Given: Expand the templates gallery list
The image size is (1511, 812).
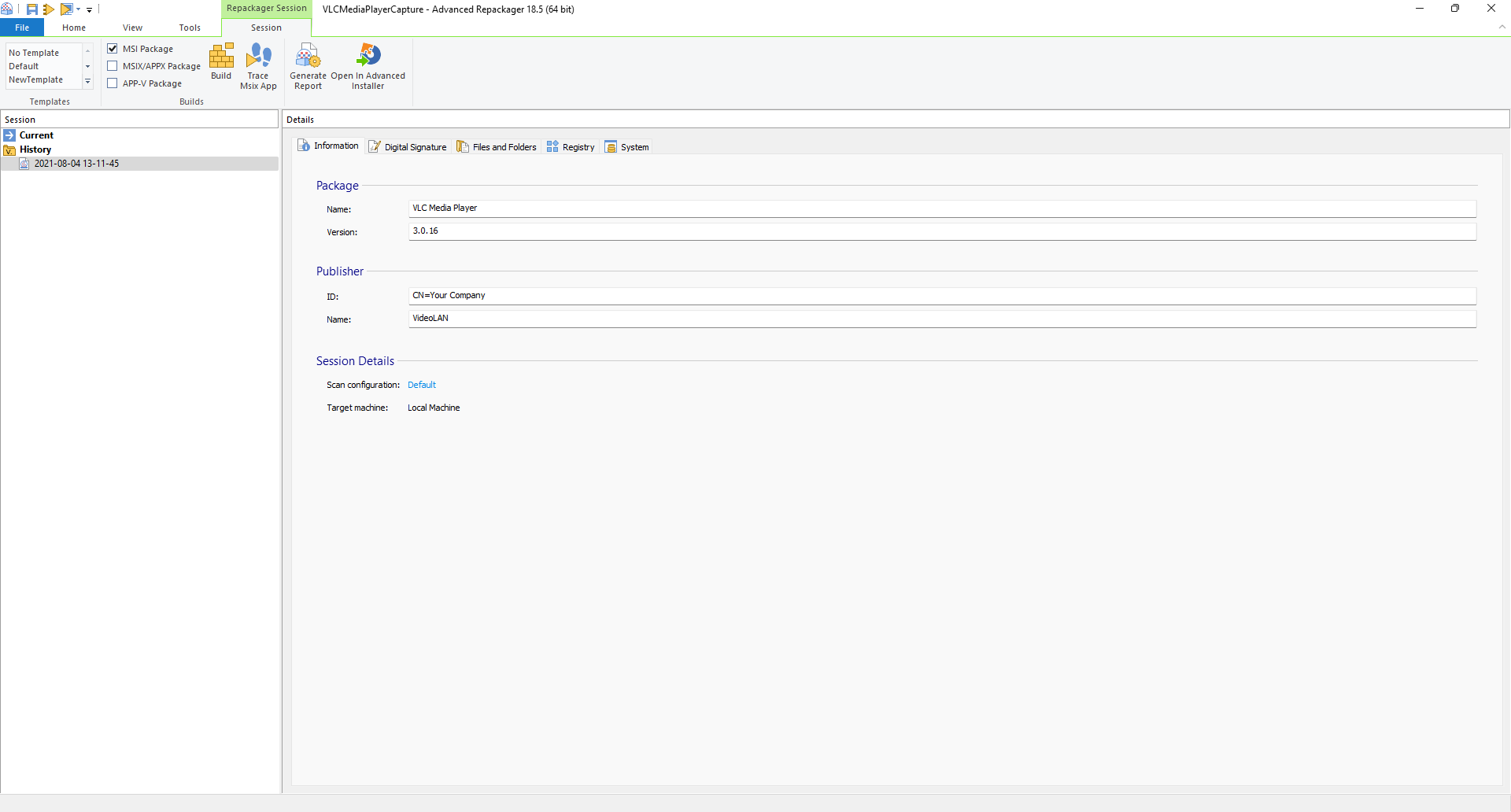Looking at the screenshot, I should (87, 81).
